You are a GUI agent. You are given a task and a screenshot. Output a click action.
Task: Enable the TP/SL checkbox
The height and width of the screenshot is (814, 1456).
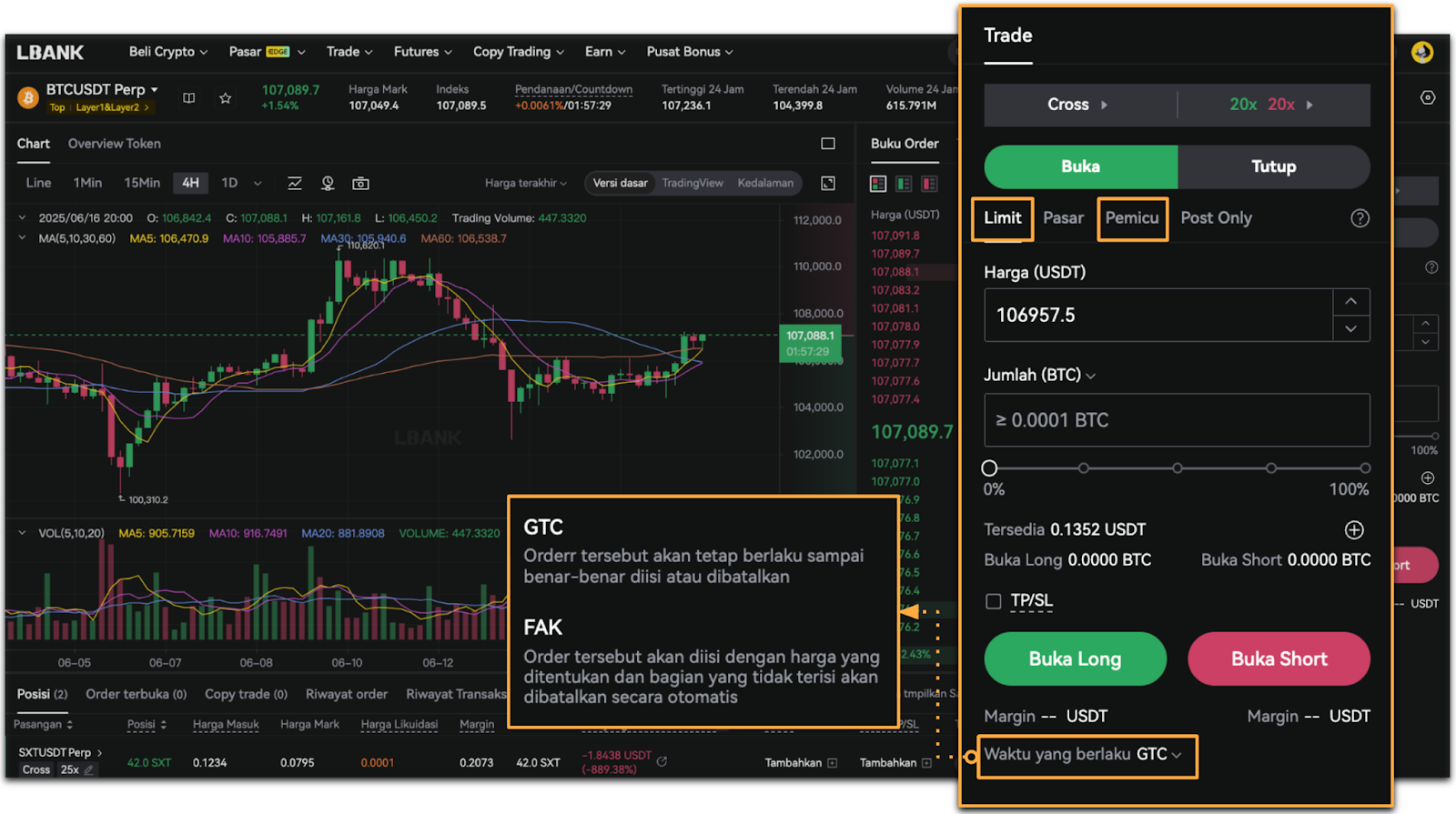pos(994,601)
